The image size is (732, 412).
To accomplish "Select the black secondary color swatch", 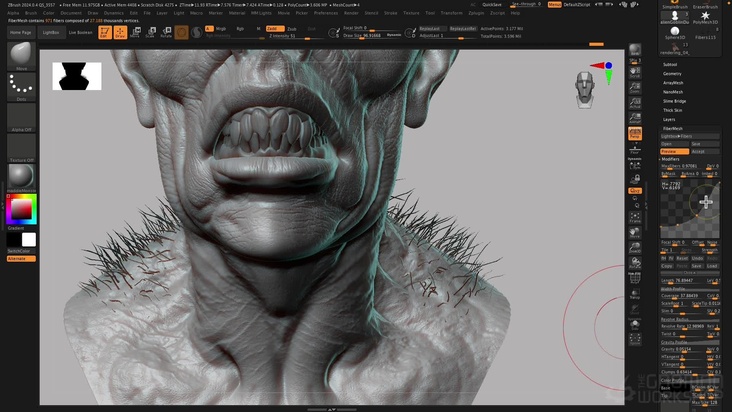I will [x=14, y=239].
